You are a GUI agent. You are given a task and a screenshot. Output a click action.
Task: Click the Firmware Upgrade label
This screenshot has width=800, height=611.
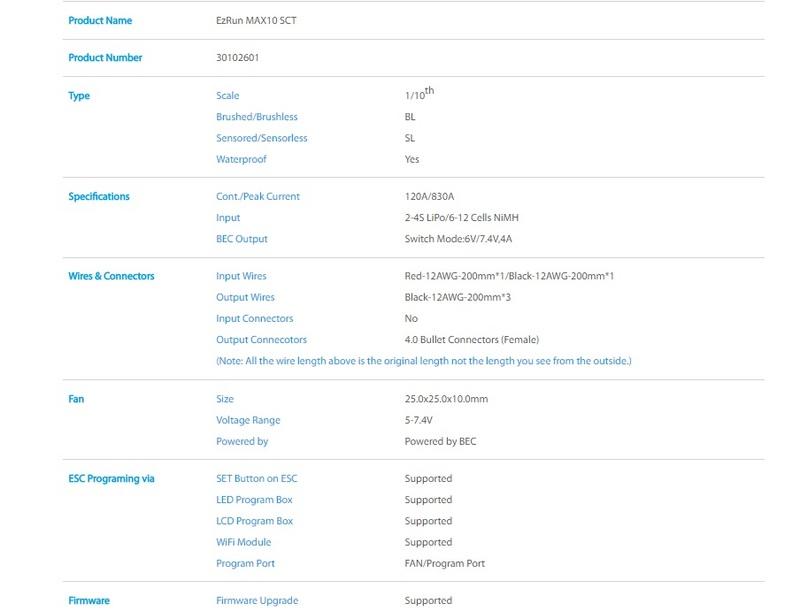click(x=257, y=601)
